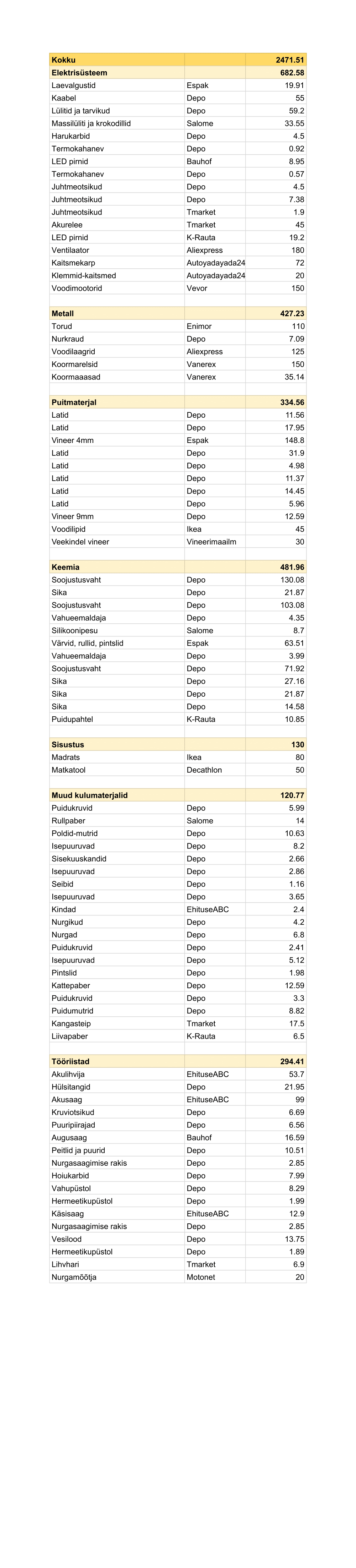The image size is (356, 1568).
Task: Select the Keemia category header
Action: (x=66, y=567)
